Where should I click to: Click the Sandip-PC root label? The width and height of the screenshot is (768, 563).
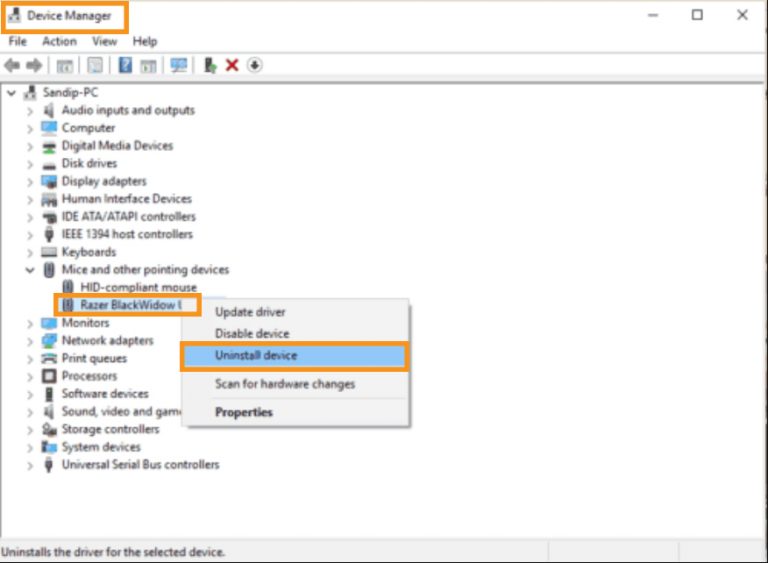click(x=70, y=92)
